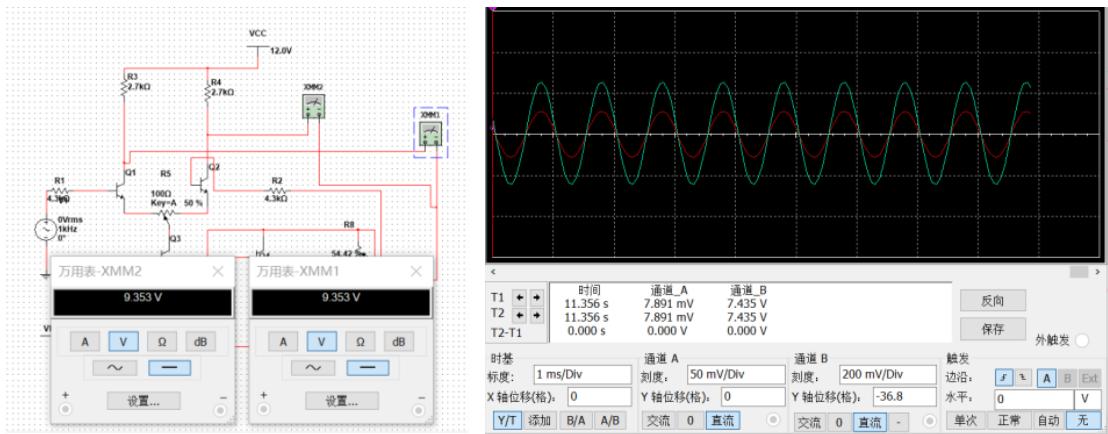This screenshot has width=1108, height=434.
Task: Select Y/T display mode
Action: (x=507, y=421)
